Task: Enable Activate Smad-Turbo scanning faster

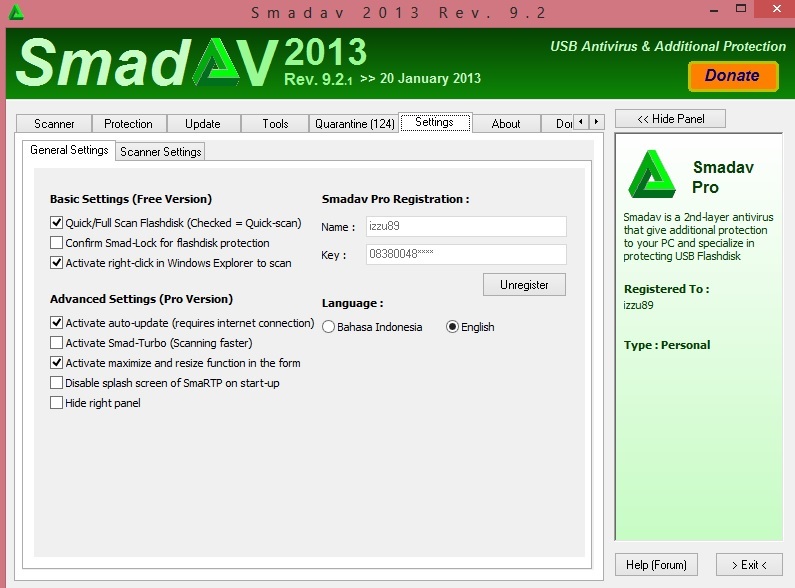Action: tap(56, 343)
